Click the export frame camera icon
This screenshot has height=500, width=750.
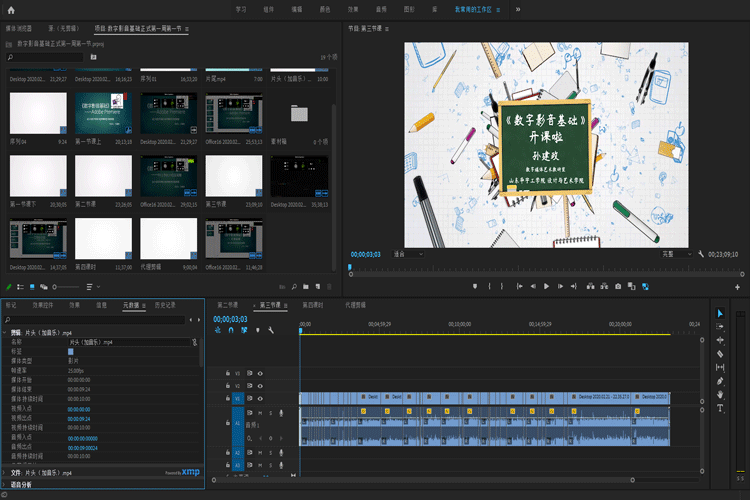pos(618,286)
